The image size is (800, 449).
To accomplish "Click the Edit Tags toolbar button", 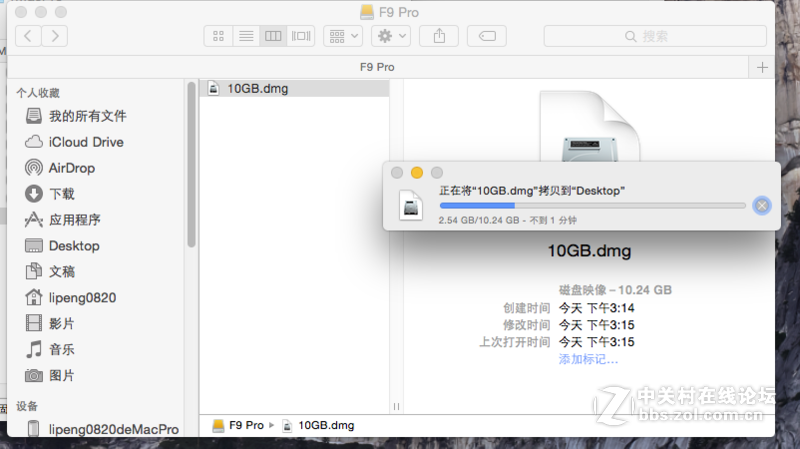I will pyautogui.click(x=487, y=36).
